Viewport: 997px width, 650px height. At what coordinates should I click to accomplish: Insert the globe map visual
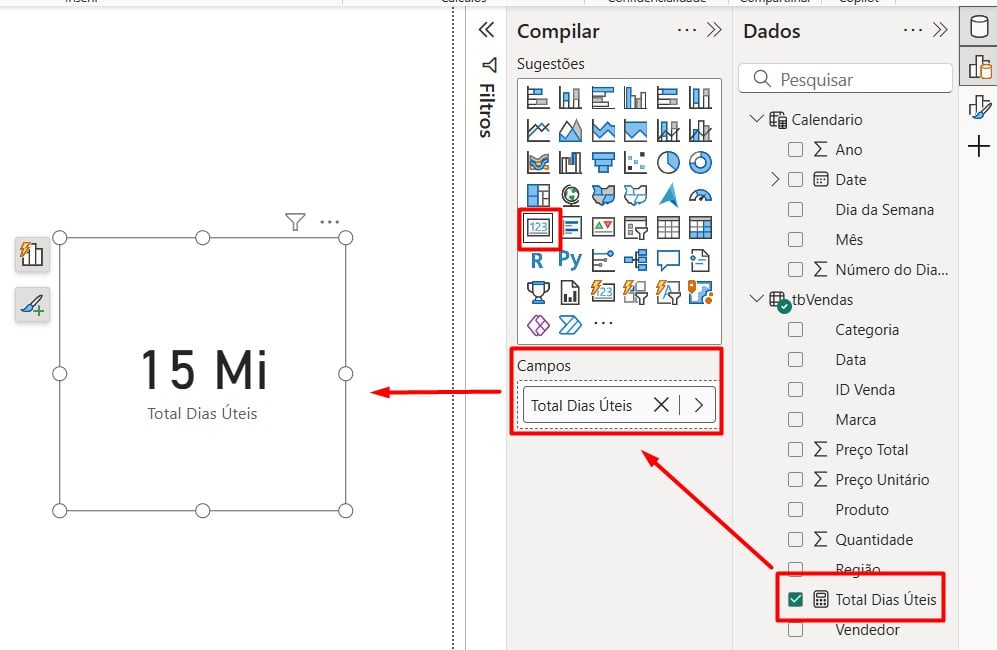click(570, 195)
